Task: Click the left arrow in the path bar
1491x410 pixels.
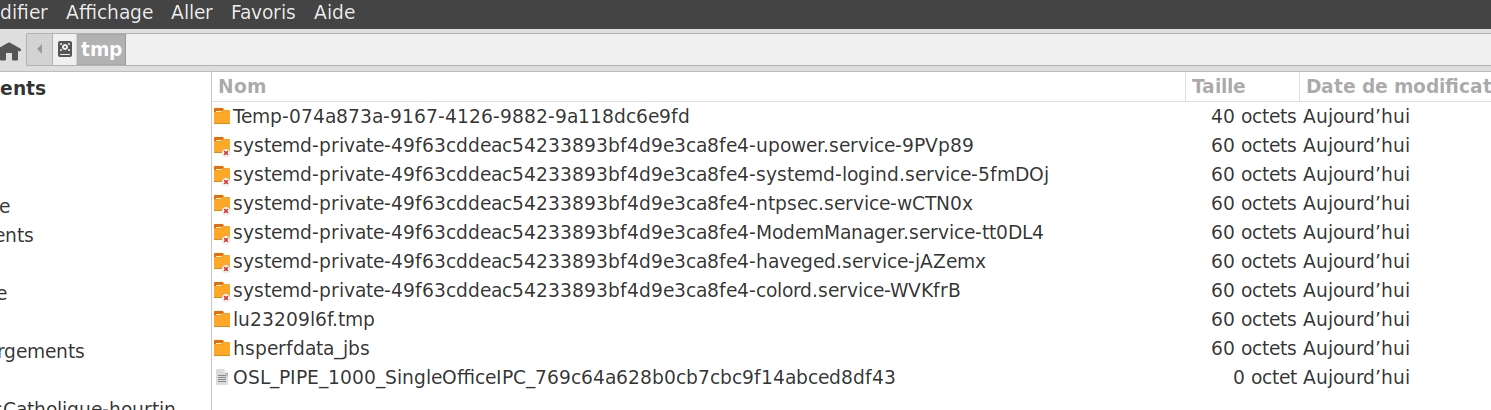Action: click(39, 48)
